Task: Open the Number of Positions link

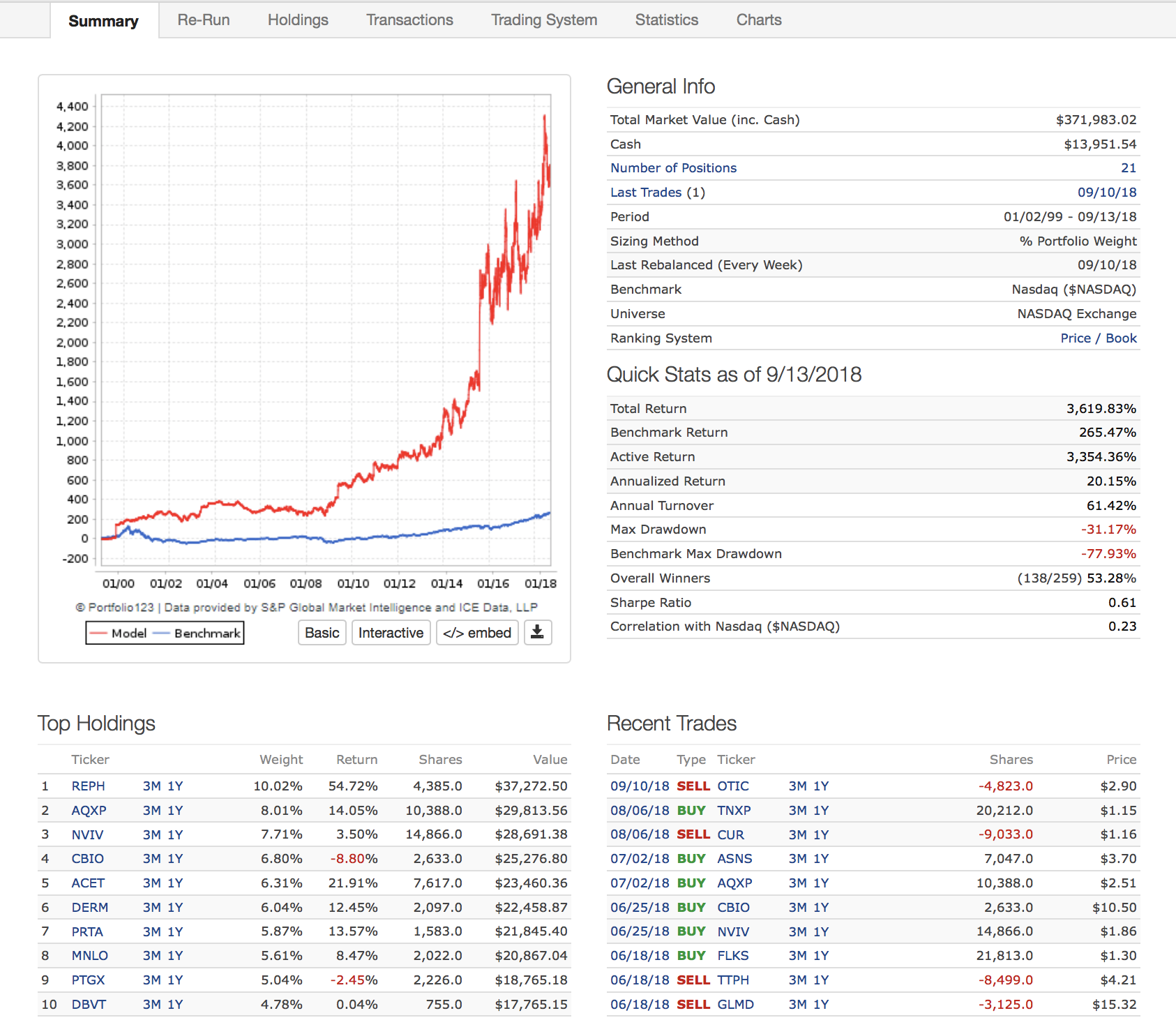Action: click(x=673, y=168)
